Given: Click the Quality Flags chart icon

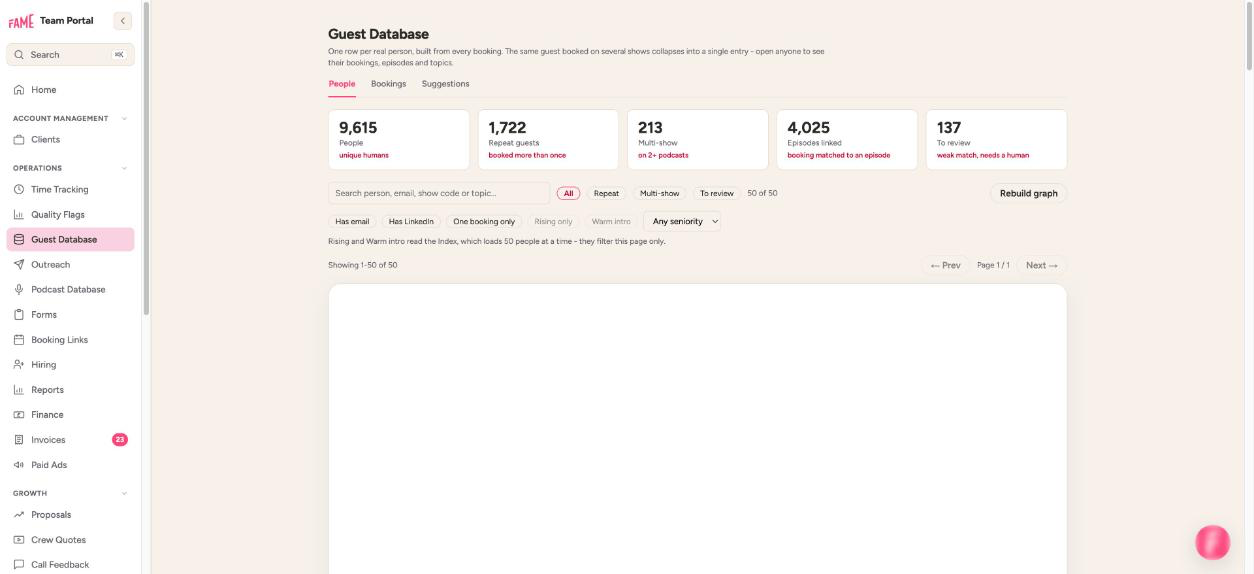Looking at the screenshot, I should pyautogui.click(x=19, y=215).
